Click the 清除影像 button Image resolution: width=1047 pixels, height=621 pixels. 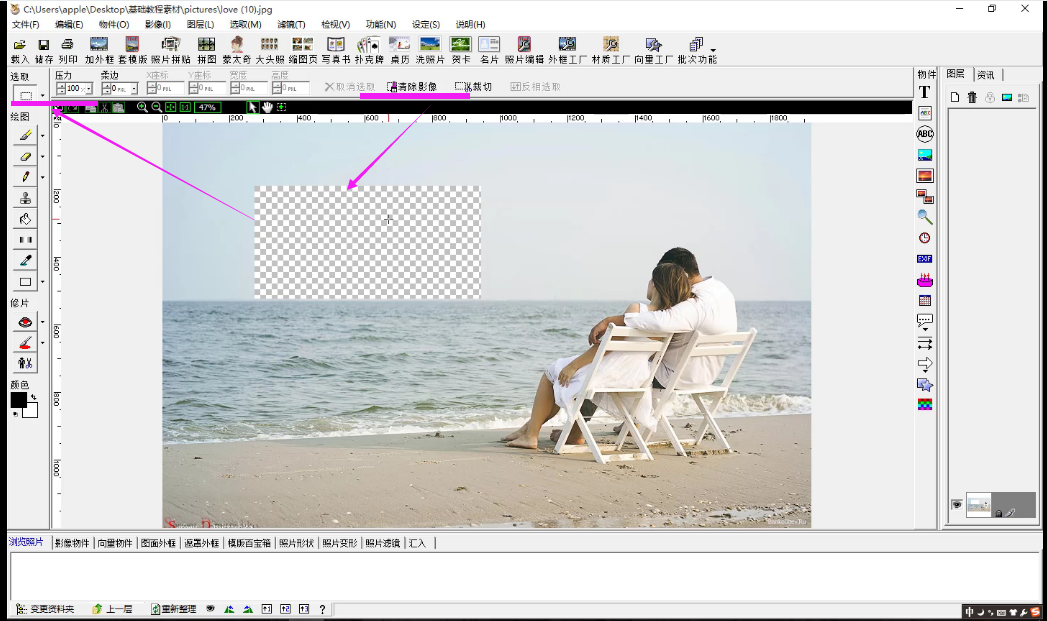(x=412, y=87)
